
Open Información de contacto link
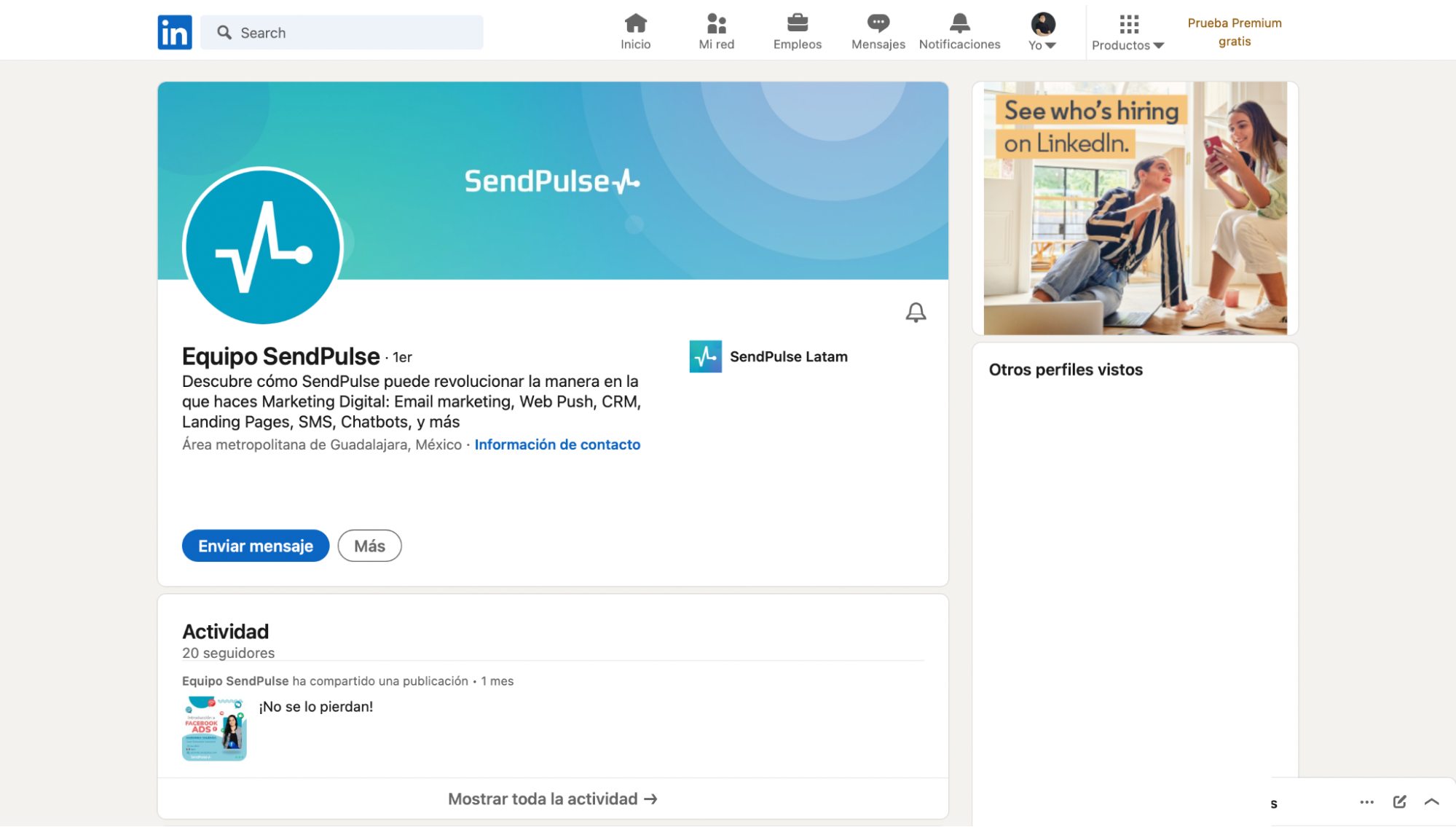point(557,444)
